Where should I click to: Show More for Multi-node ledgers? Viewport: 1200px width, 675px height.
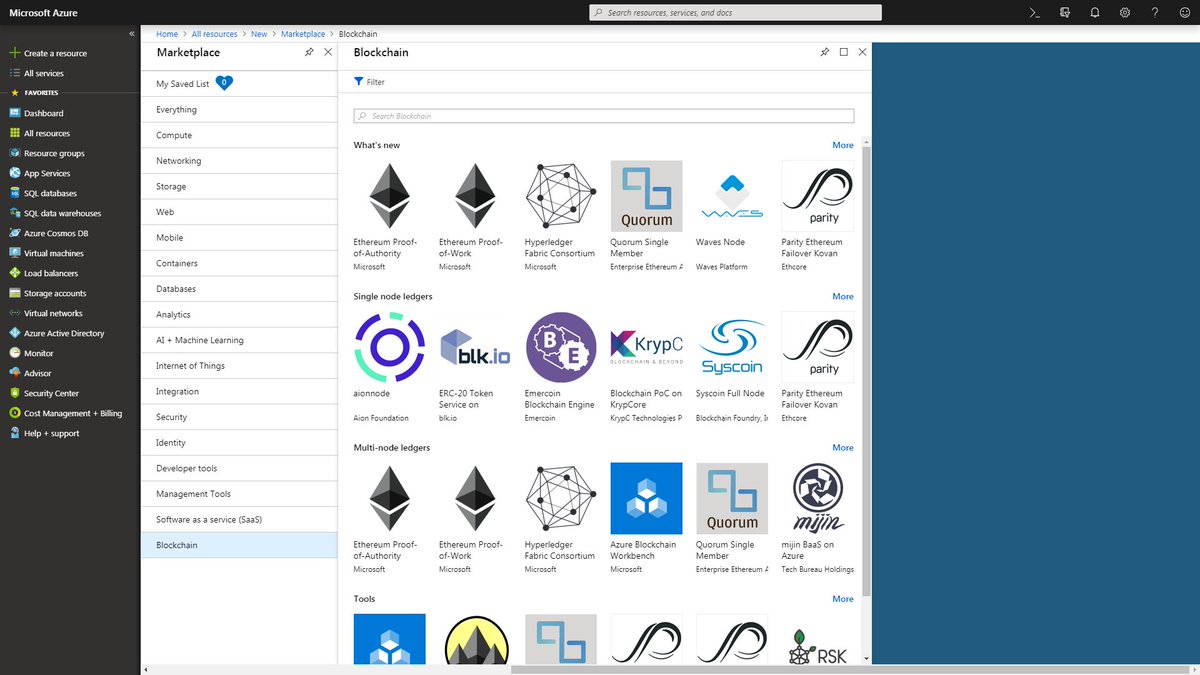coord(843,447)
